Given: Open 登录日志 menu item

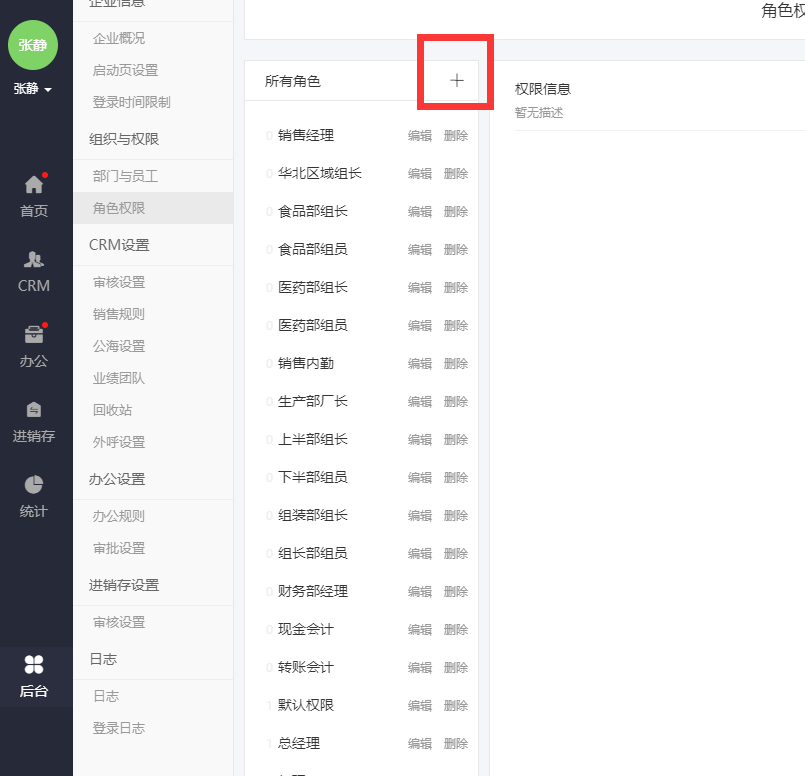Looking at the screenshot, I should (119, 728).
